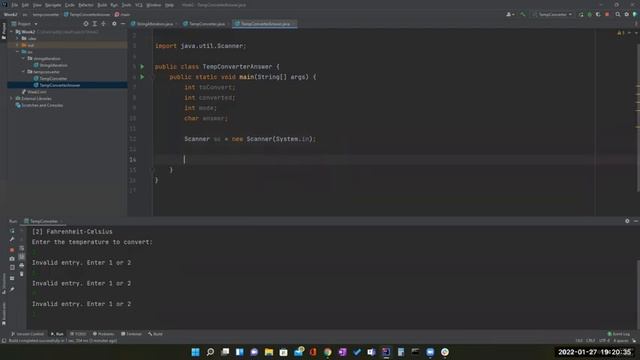Click the pin tab icon in Run panel
Screen dimensions: 640x360
click(12, 289)
